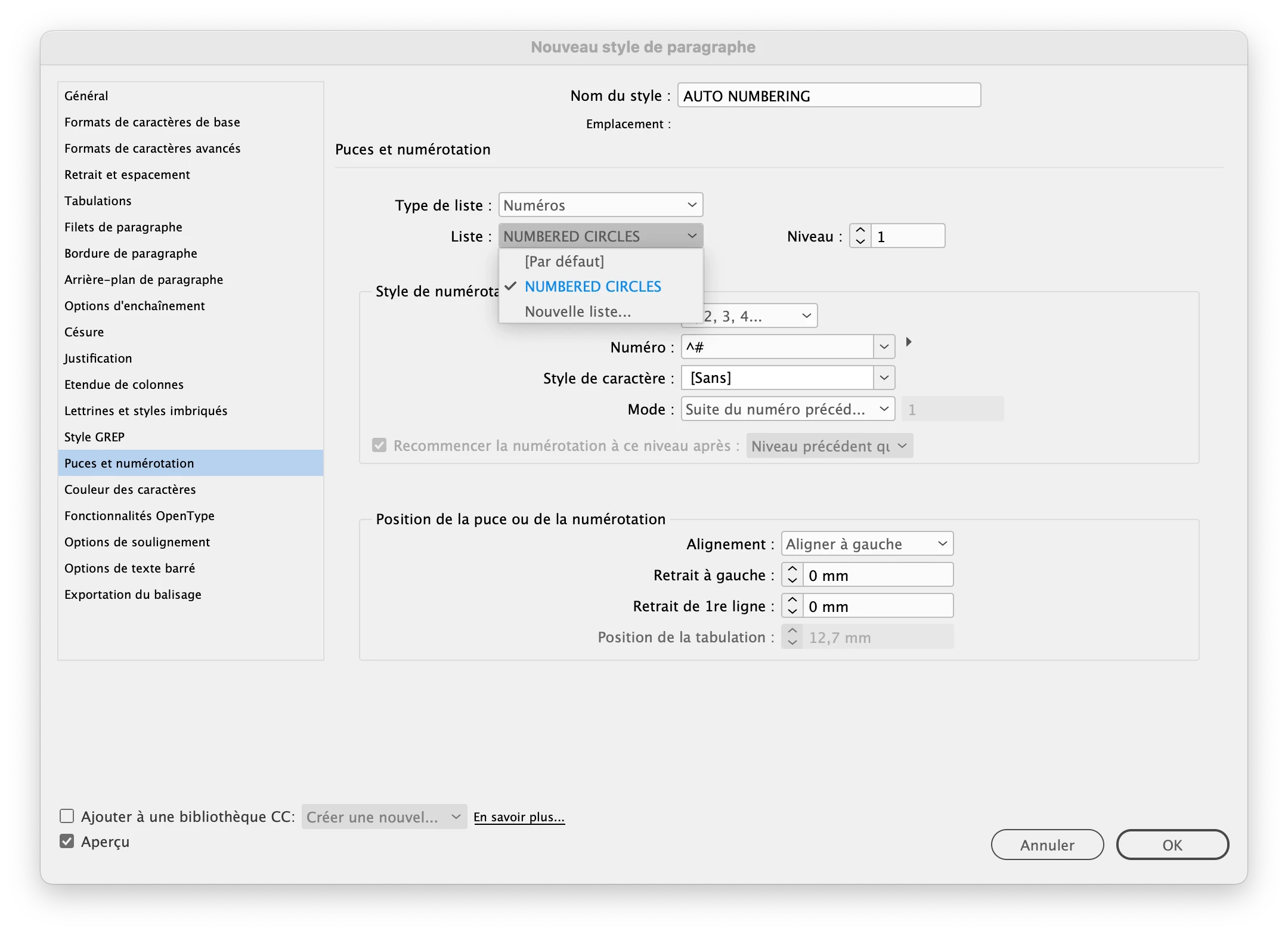Screen dimensions: 1288x934
Task: Expand the Mode dropdown
Action: (x=787, y=409)
